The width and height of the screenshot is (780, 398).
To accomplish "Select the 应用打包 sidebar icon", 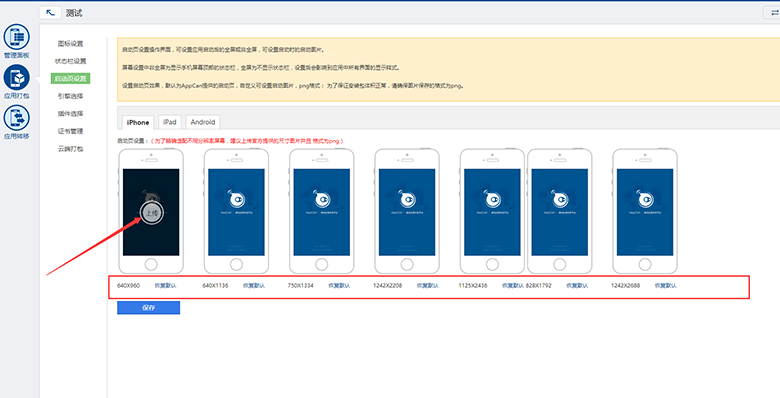I will point(16,78).
